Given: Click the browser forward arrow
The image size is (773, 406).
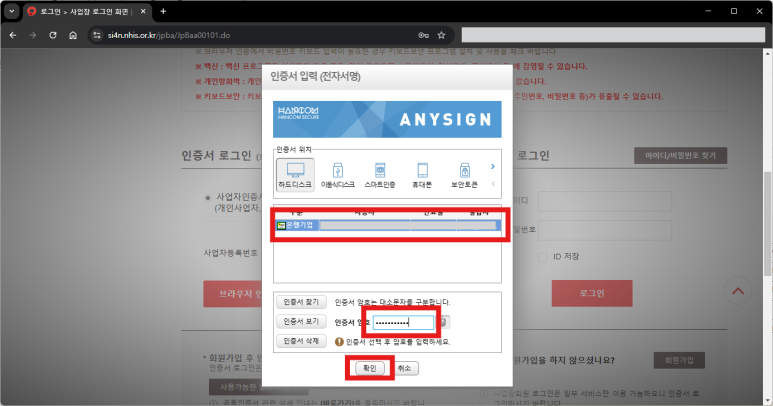Looking at the screenshot, I should tap(33, 35).
